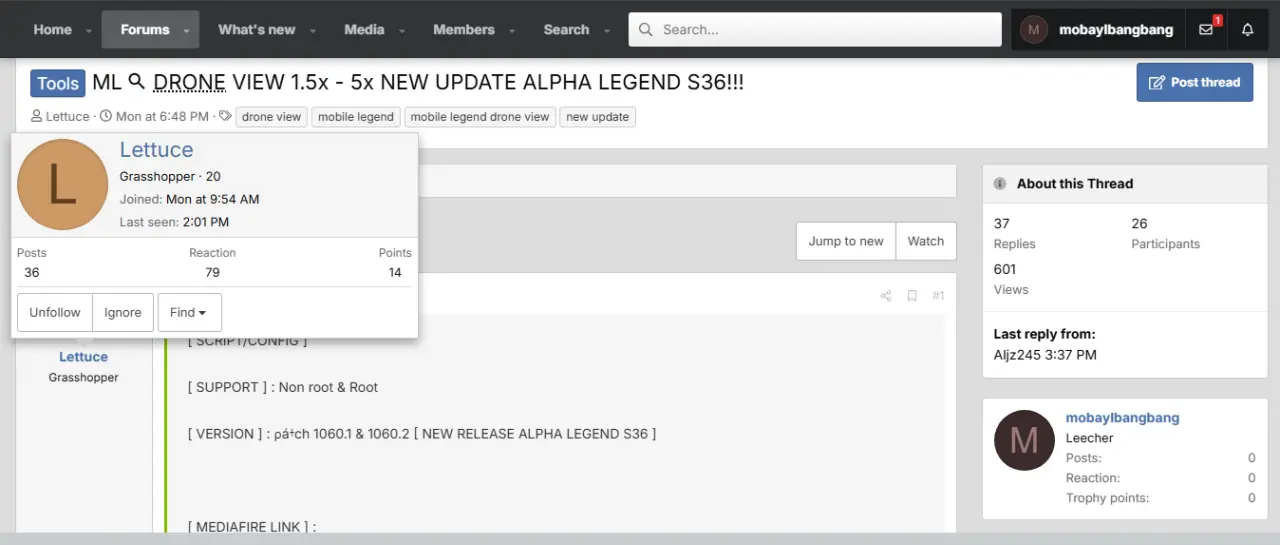This screenshot has height=545, width=1280.
Task: Click the Points count 14 in popup
Action: (x=395, y=272)
